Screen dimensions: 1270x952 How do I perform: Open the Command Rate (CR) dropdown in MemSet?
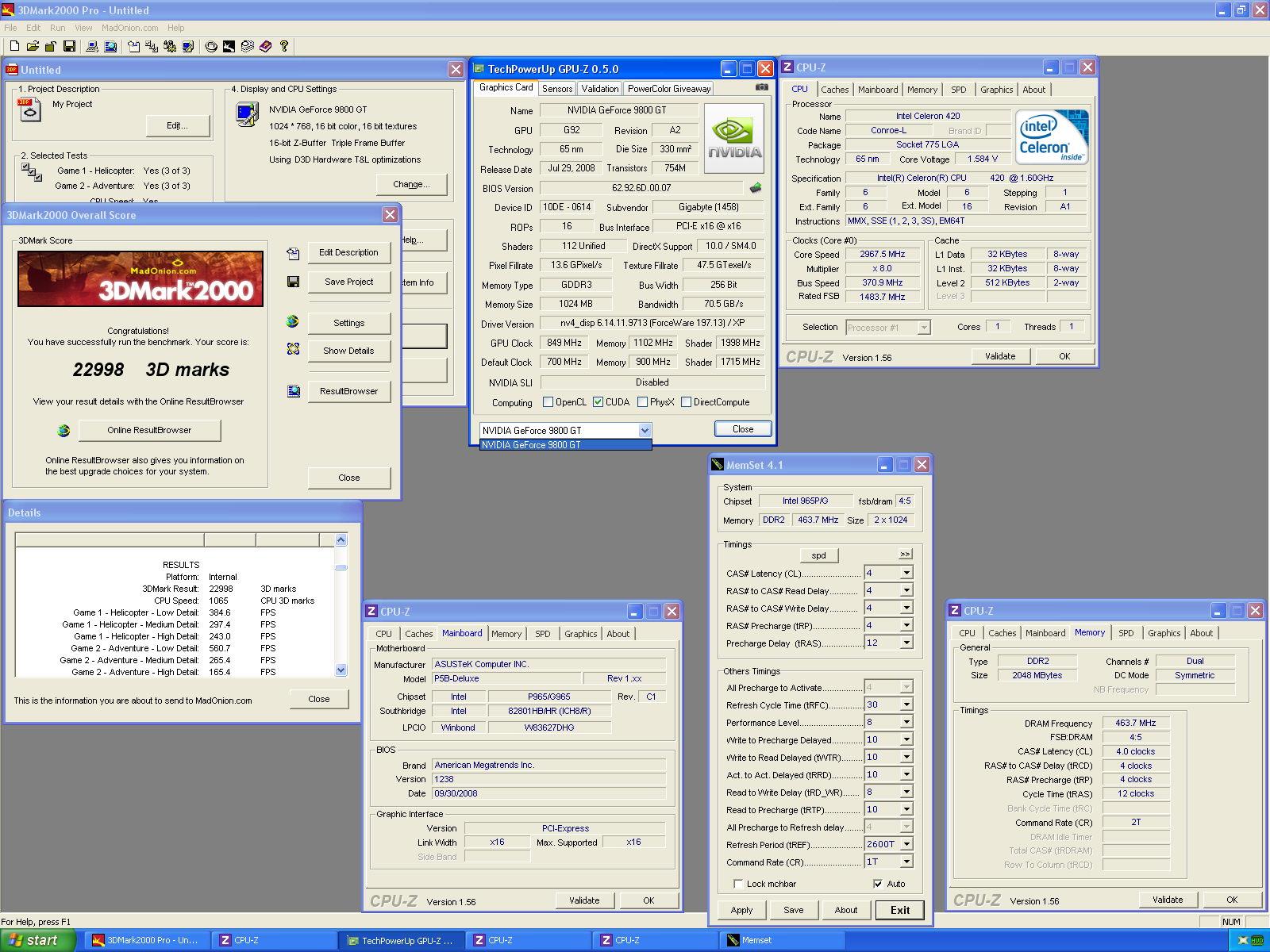click(906, 862)
